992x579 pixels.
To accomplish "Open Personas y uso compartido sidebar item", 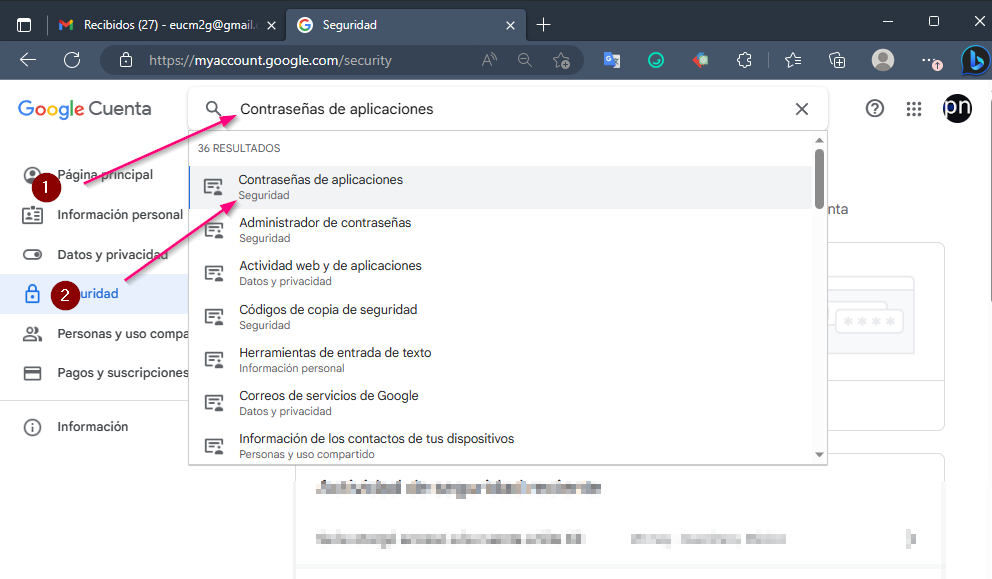I will [95, 333].
